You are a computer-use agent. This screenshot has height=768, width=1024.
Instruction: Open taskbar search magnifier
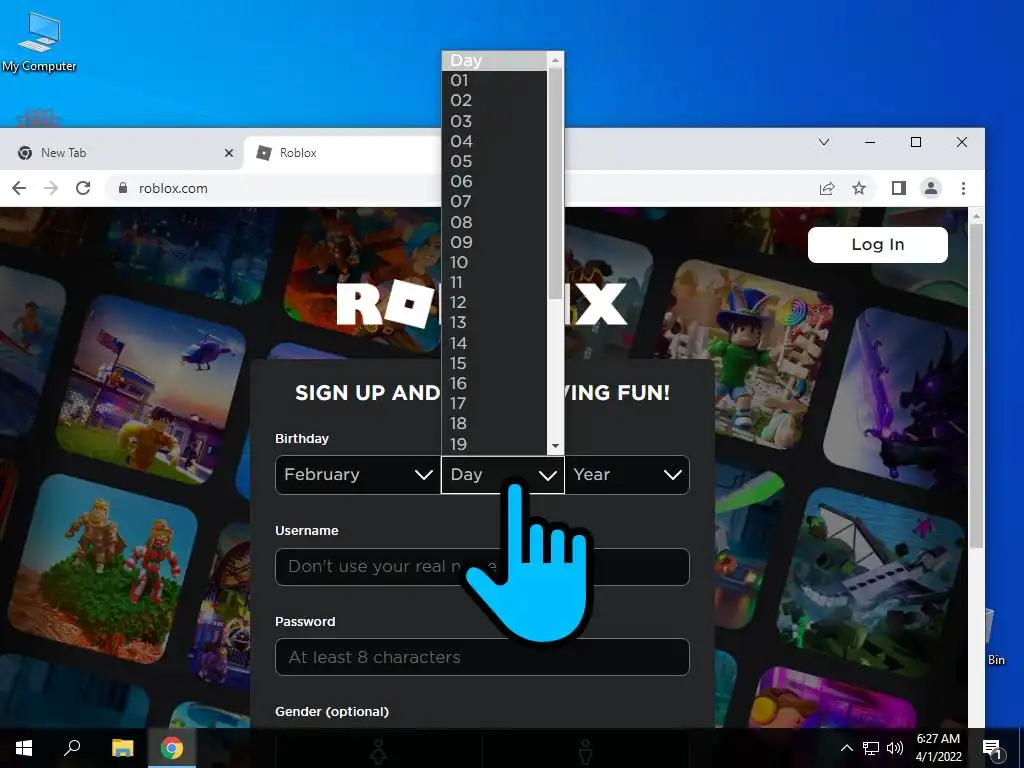pos(72,748)
